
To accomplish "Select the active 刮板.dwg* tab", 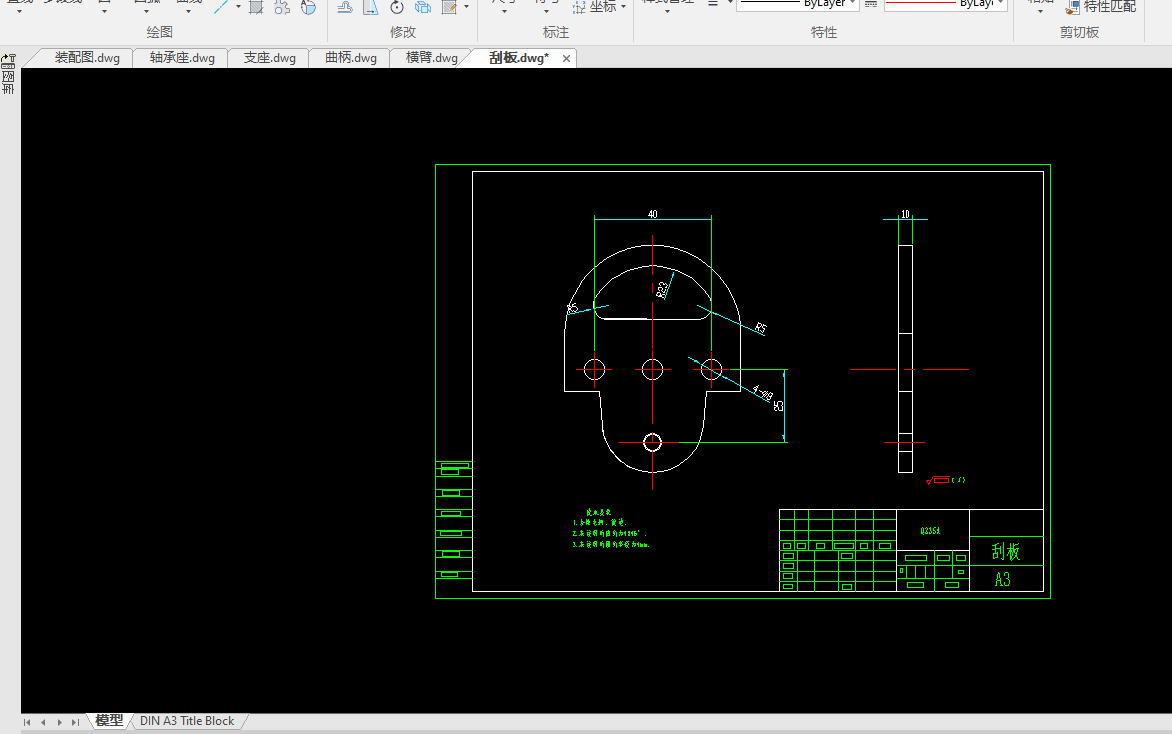I will pos(518,58).
